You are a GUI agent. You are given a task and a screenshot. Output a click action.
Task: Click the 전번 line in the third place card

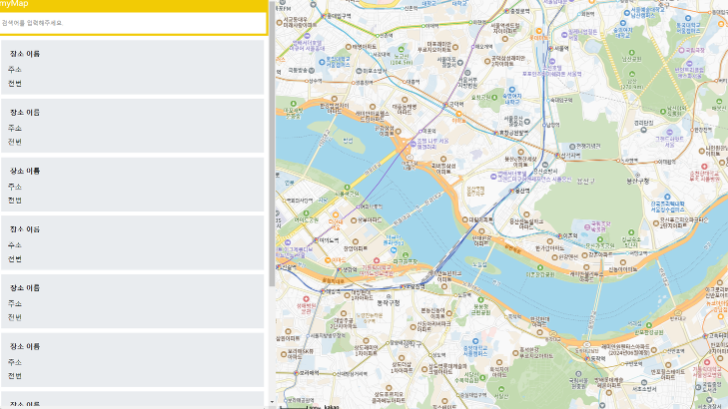point(15,200)
